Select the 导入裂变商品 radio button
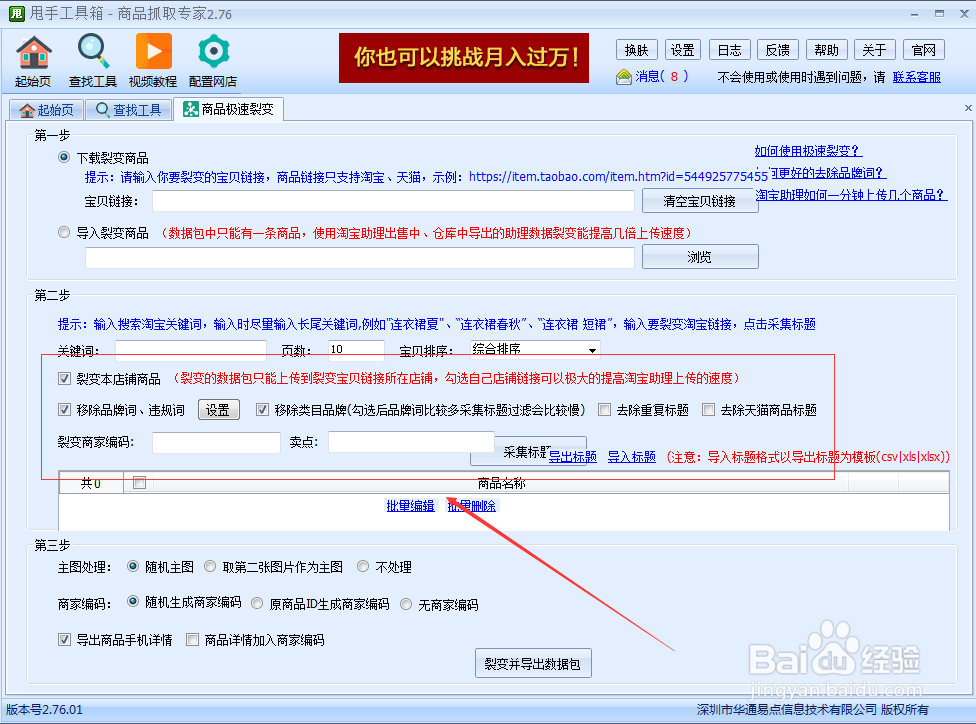976x724 pixels. (63, 232)
